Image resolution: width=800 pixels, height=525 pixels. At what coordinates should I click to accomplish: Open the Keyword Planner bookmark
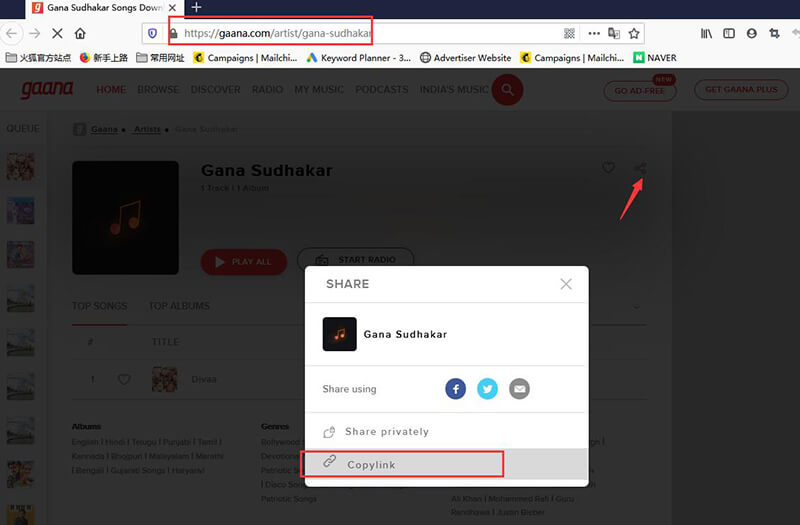tap(359, 58)
